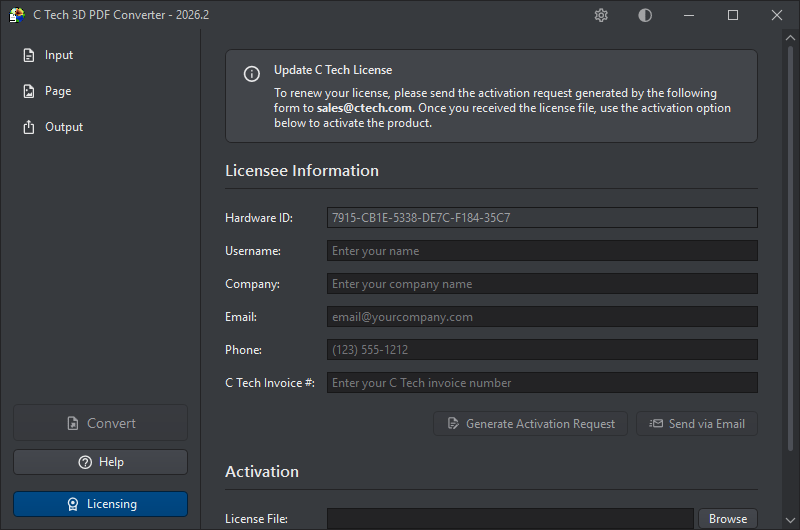
Task: Click the scrollbar down arrow
Action: click(790, 520)
